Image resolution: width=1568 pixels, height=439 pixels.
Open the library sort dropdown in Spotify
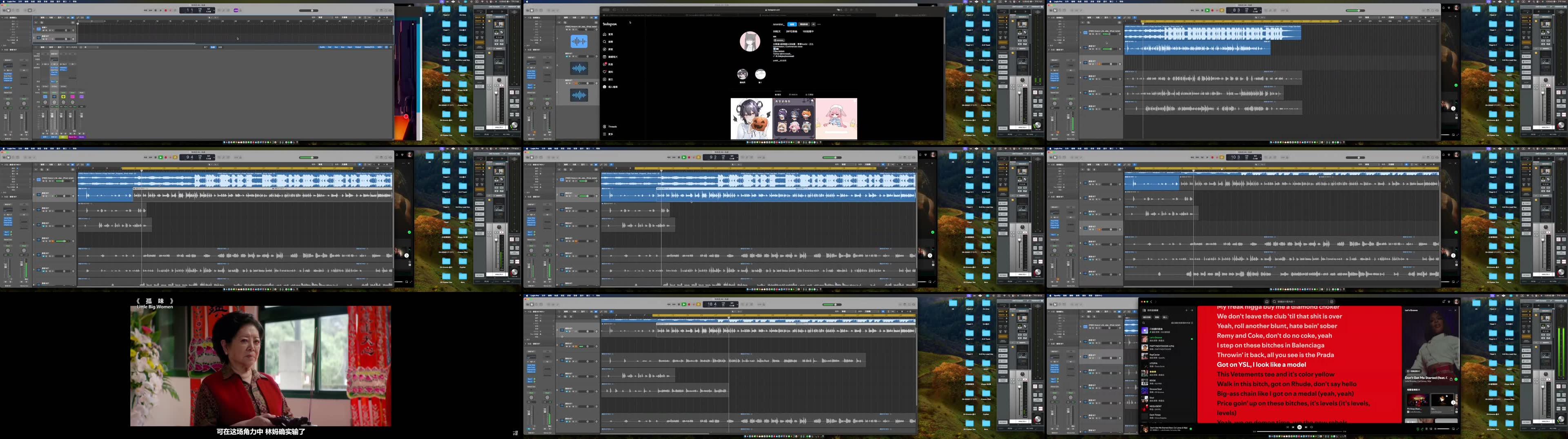[x=1182, y=323]
